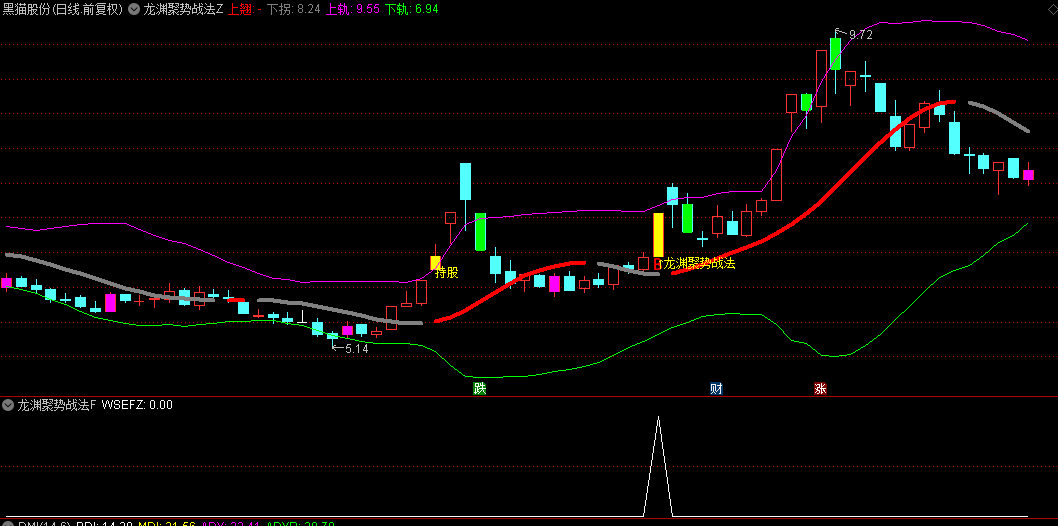Viewport: 1058px width, 526px height.
Task: Click the blue 财 event marker
Action: click(x=717, y=388)
